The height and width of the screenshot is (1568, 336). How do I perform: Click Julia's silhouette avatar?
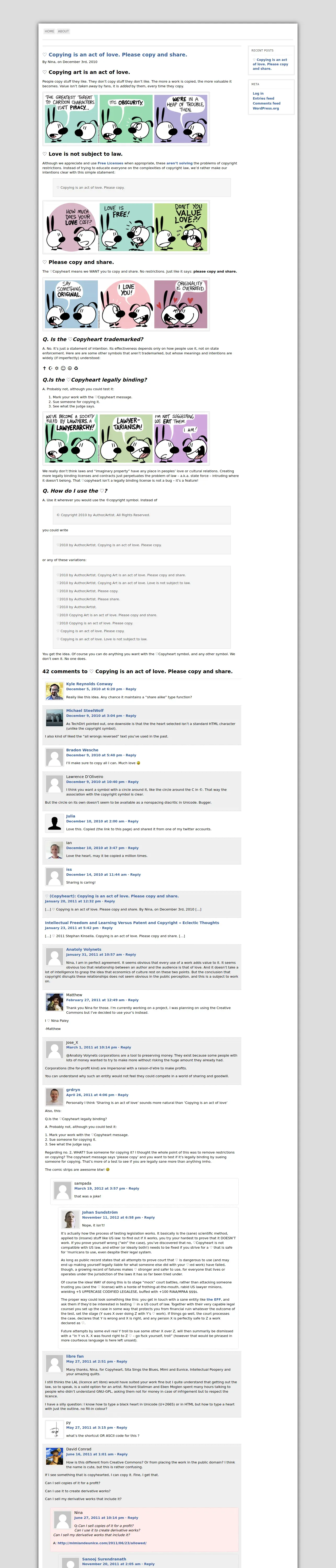[54, 823]
